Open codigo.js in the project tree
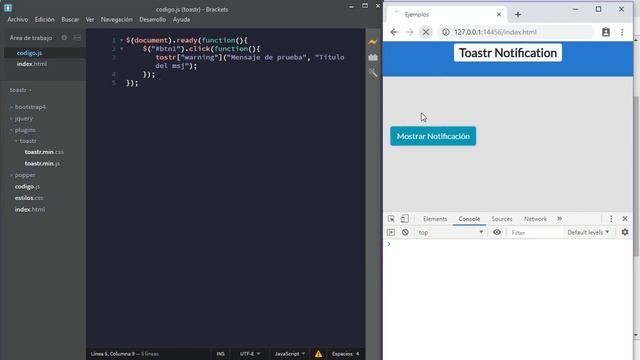The width and height of the screenshot is (640, 360). (27, 186)
